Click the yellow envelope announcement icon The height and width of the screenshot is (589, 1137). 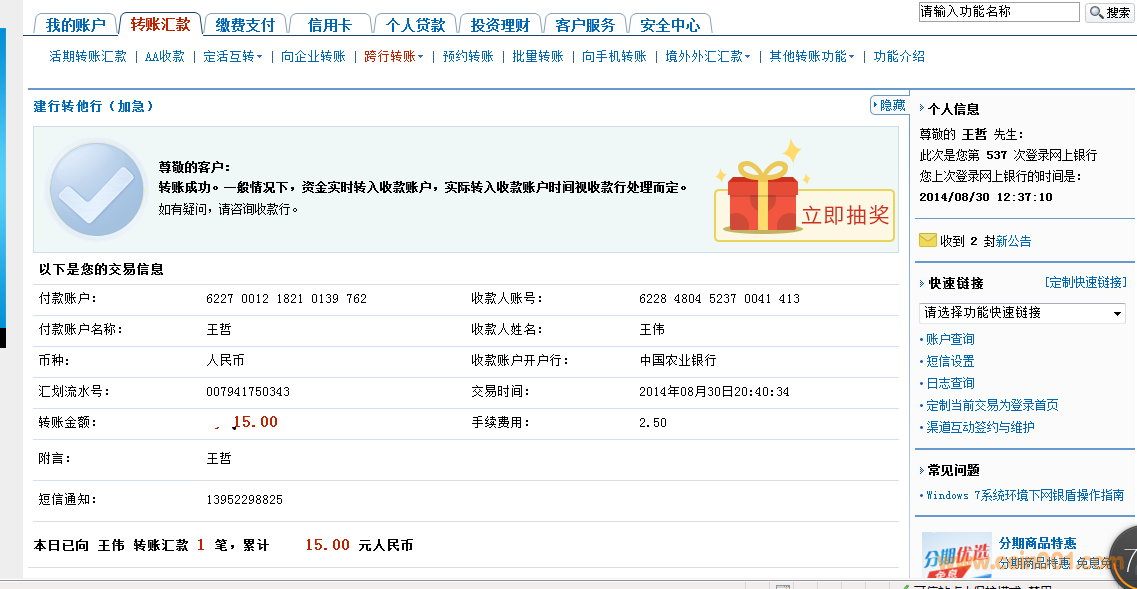tap(927, 240)
